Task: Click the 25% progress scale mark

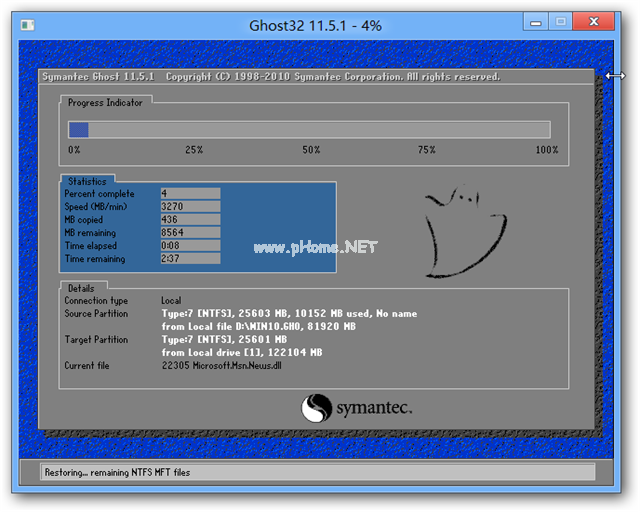Action: [194, 150]
